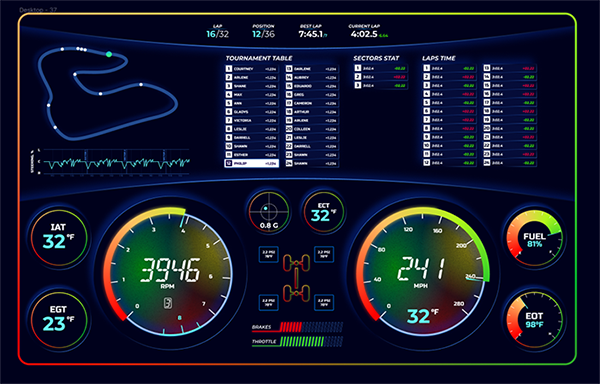This screenshot has height=384, width=600.
Task: Select lap 20 row in Laps Time
Action: tap(510, 128)
